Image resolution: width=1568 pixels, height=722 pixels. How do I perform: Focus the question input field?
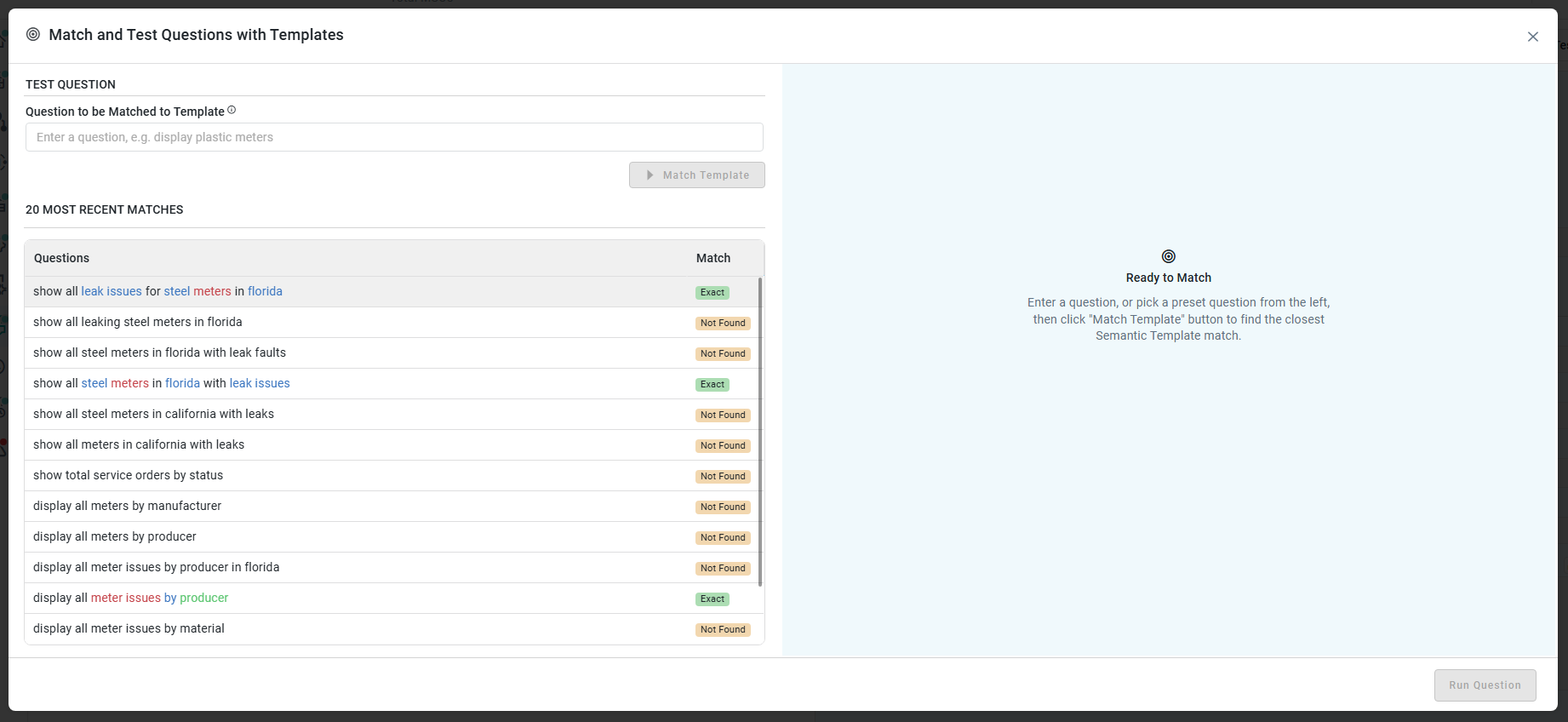pyautogui.click(x=394, y=137)
